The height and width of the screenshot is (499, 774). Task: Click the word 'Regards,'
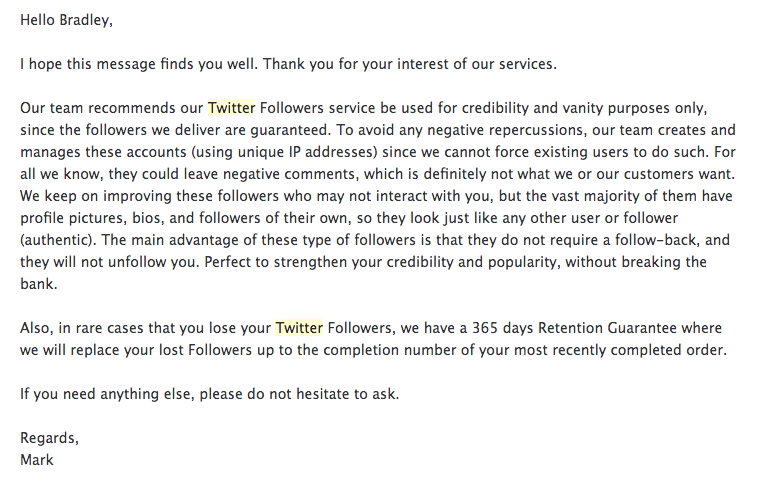[49, 438]
